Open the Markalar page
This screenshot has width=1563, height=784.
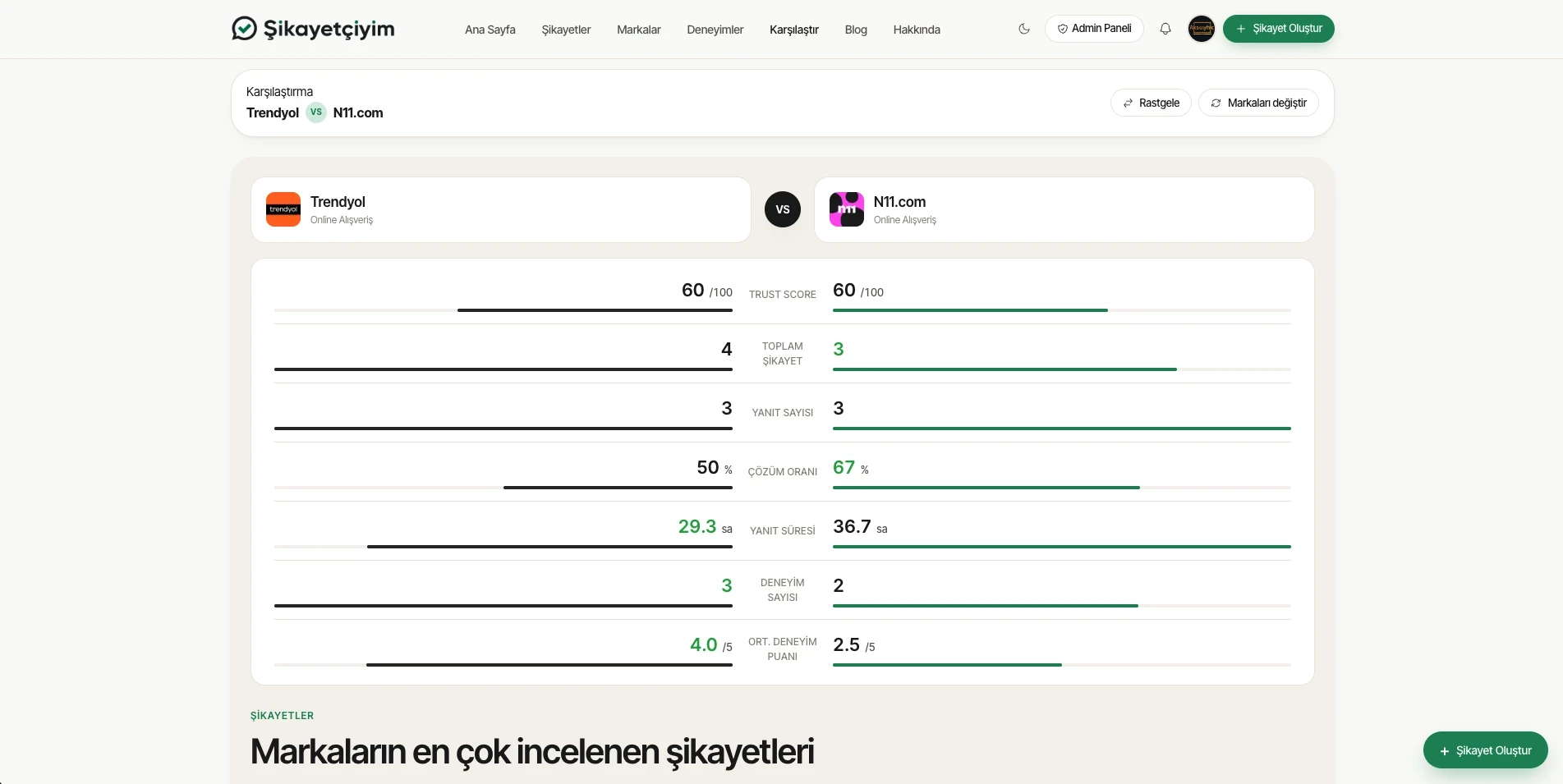tap(639, 30)
